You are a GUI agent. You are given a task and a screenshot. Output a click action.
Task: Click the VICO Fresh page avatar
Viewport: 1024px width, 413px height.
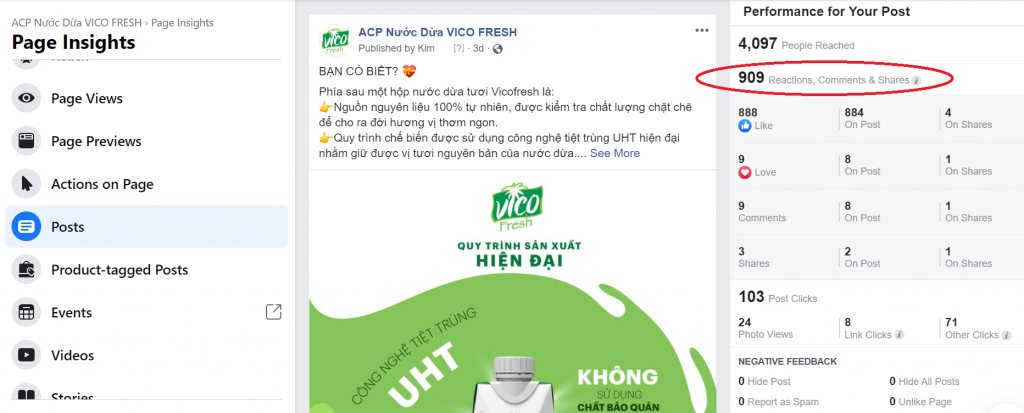[336, 41]
